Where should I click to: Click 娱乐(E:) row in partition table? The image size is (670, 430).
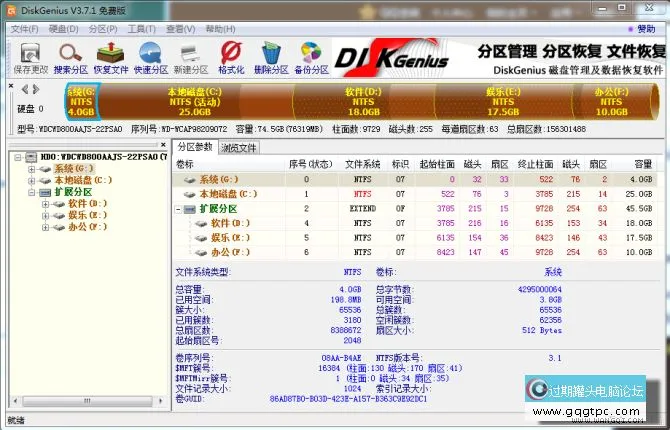[x=414, y=238]
